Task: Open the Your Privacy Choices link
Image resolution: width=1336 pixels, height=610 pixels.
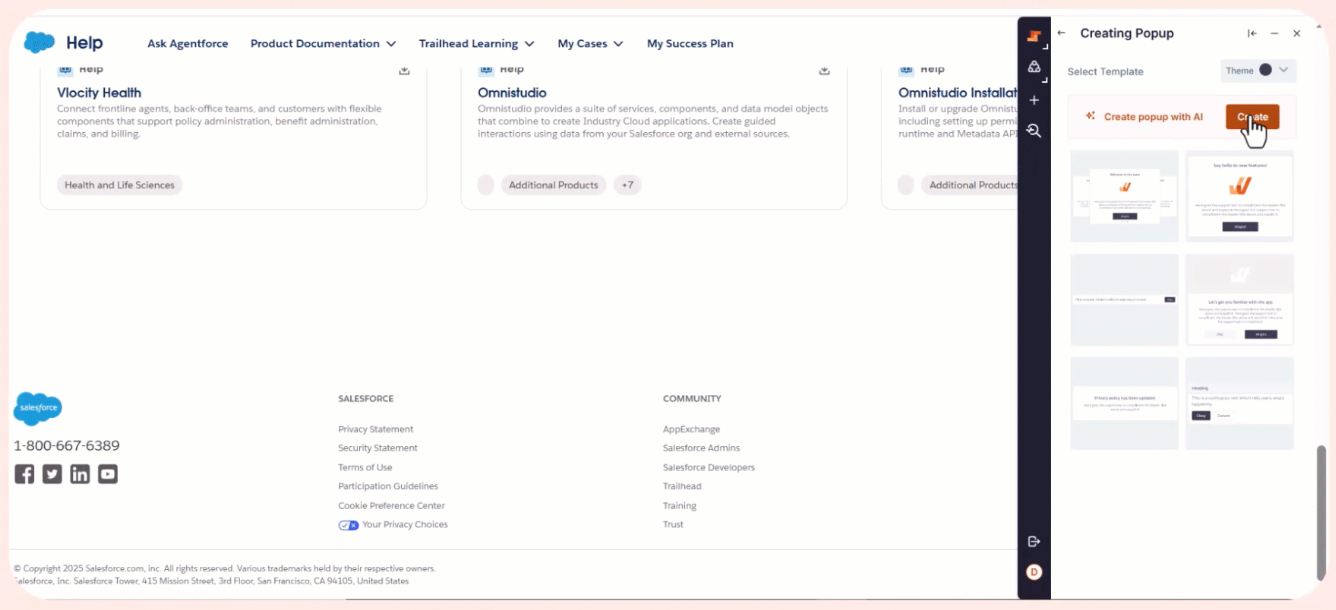Action: click(x=405, y=524)
